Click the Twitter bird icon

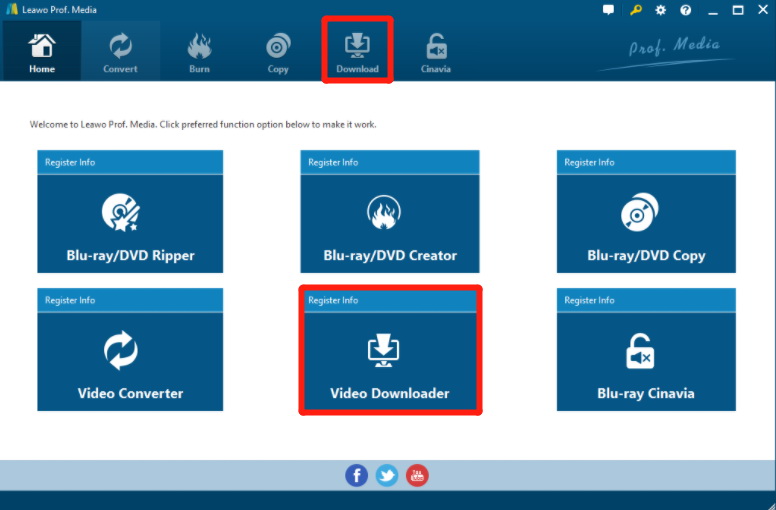(387, 476)
